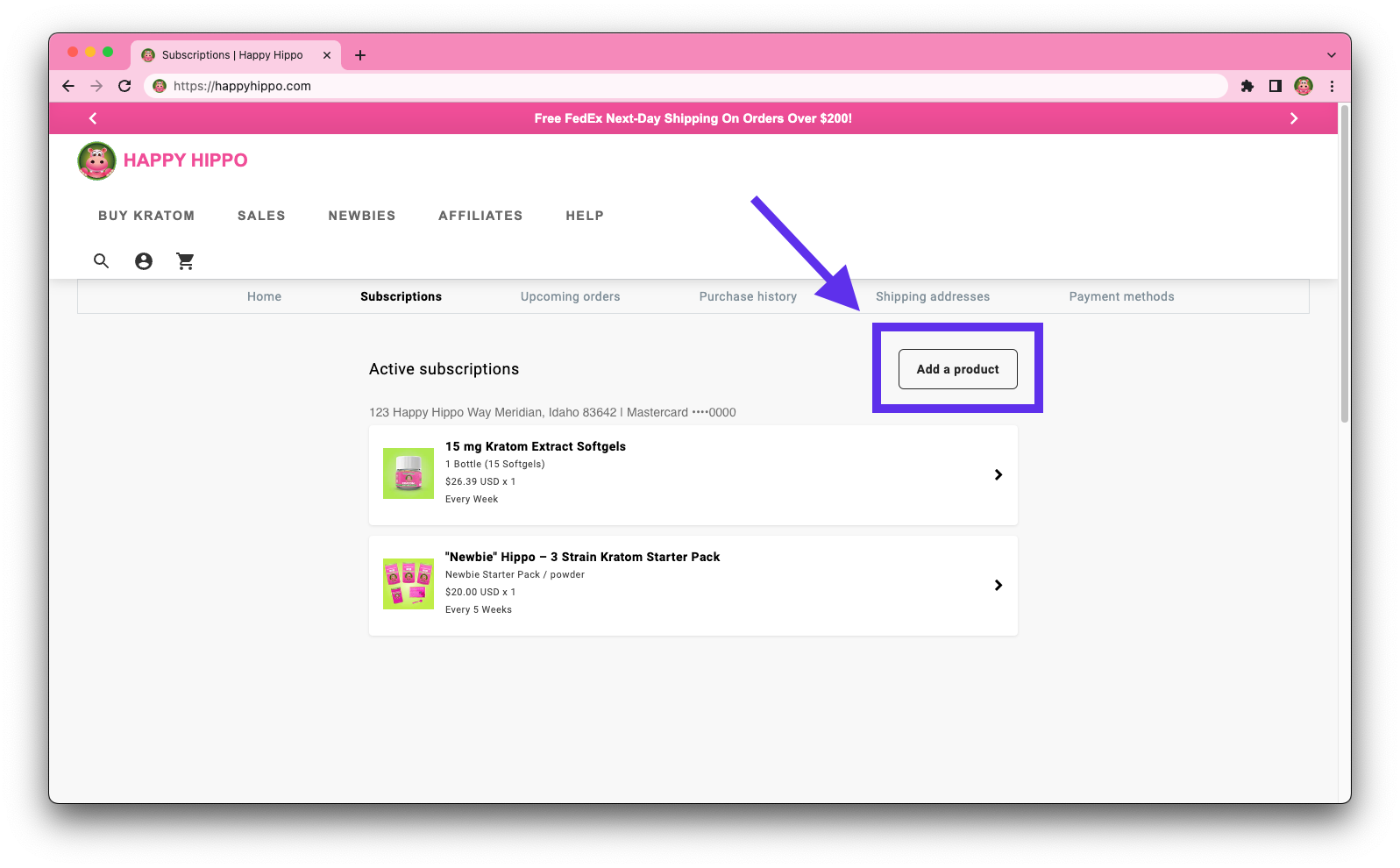
Task: Click the 123 Happy Hippo Way address line
Action: click(x=552, y=412)
